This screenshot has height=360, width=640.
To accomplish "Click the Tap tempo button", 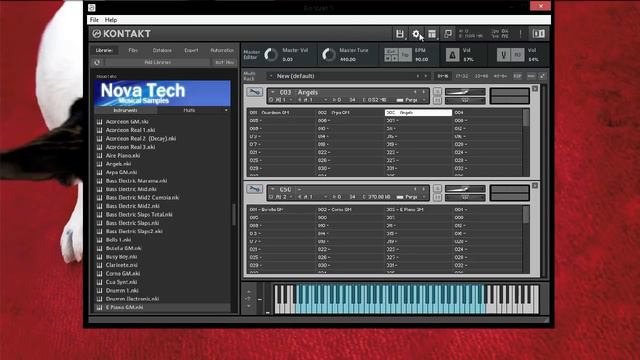I will [405, 55].
